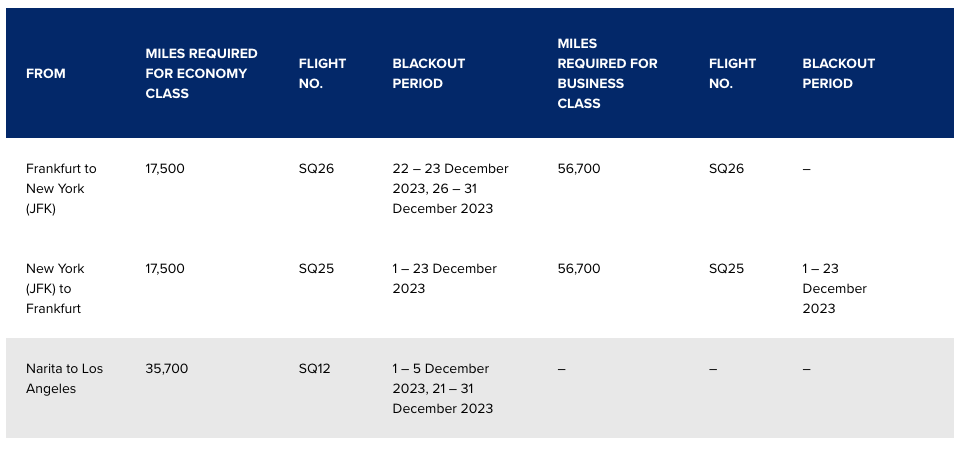Select the business class SQ25 flight number

tap(726, 269)
